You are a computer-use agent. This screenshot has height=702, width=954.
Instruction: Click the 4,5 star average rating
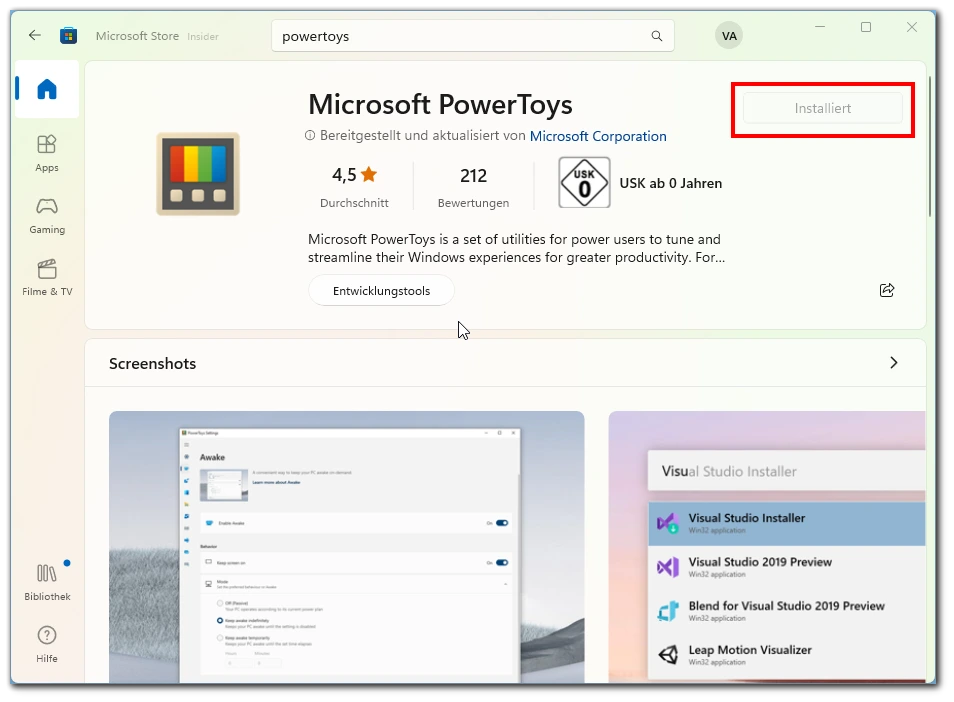pyautogui.click(x=354, y=186)
